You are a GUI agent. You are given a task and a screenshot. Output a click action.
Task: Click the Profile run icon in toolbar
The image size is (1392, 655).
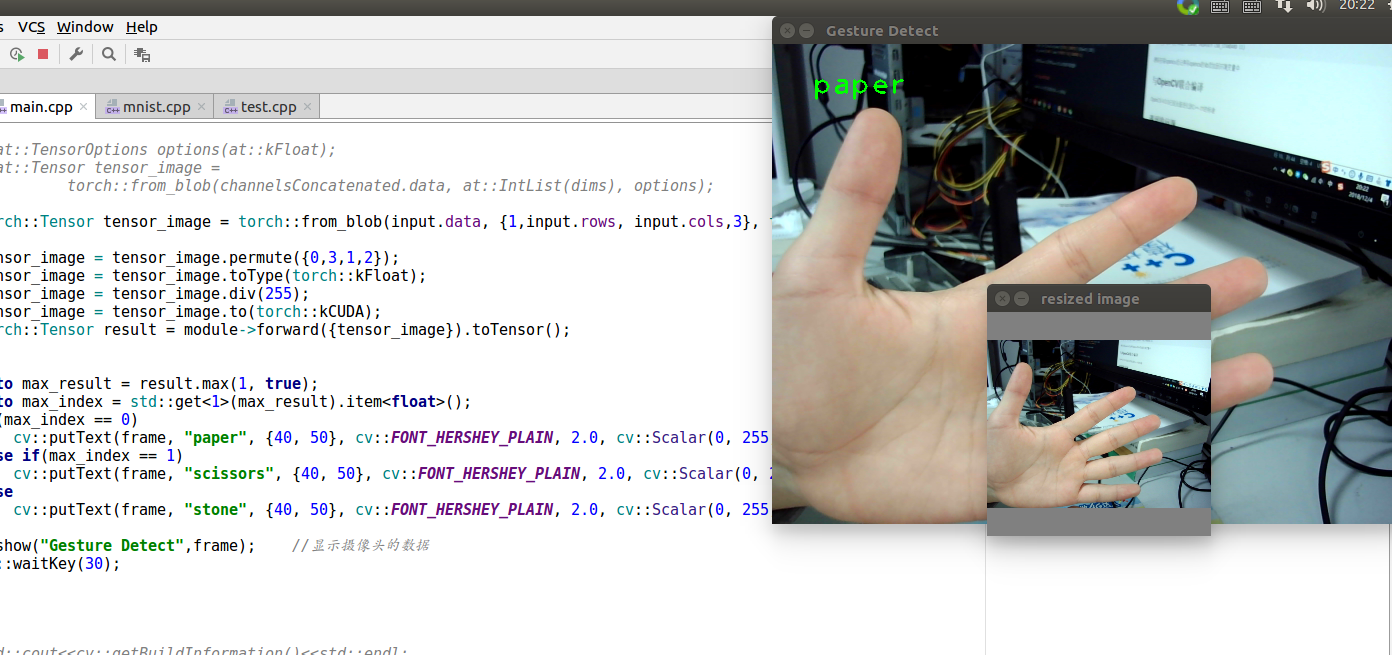(17, 54)
